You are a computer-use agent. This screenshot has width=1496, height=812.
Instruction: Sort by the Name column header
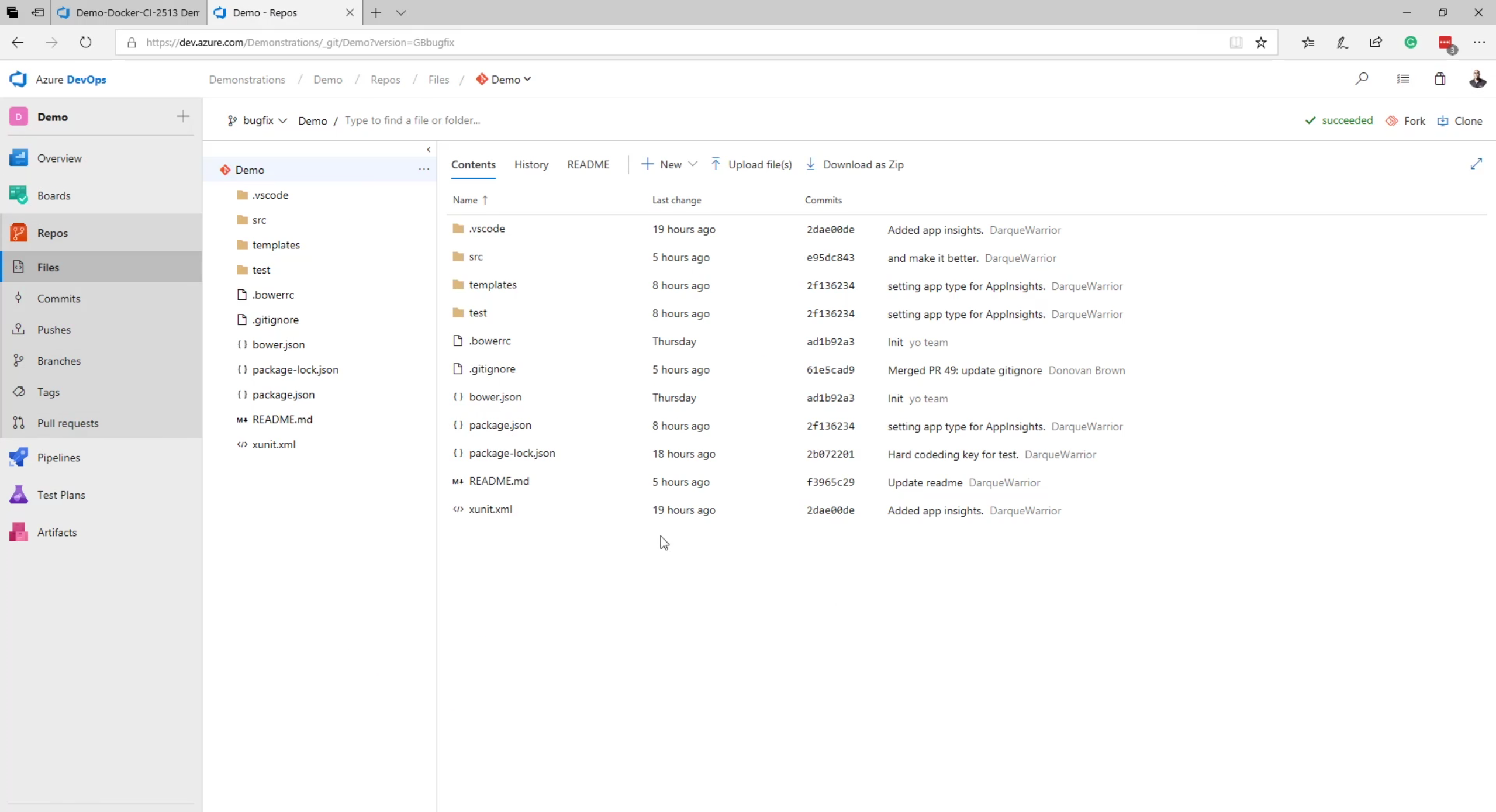click(x=470, y=200)
